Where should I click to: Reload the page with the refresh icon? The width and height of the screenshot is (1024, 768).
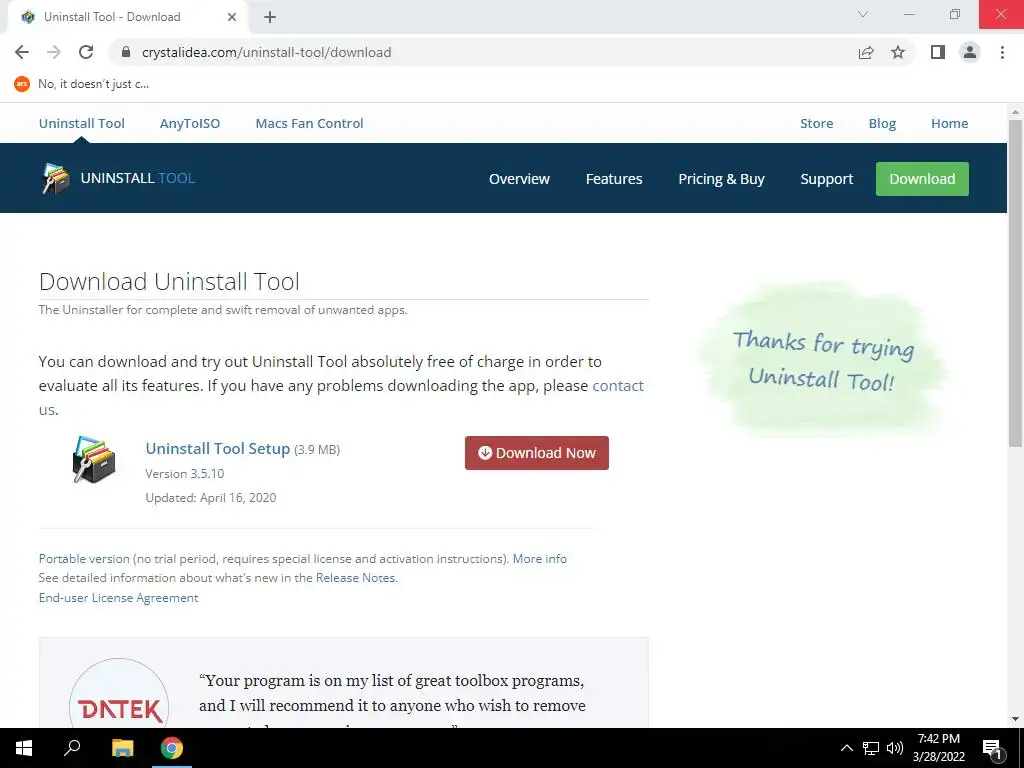coord(86,52)
